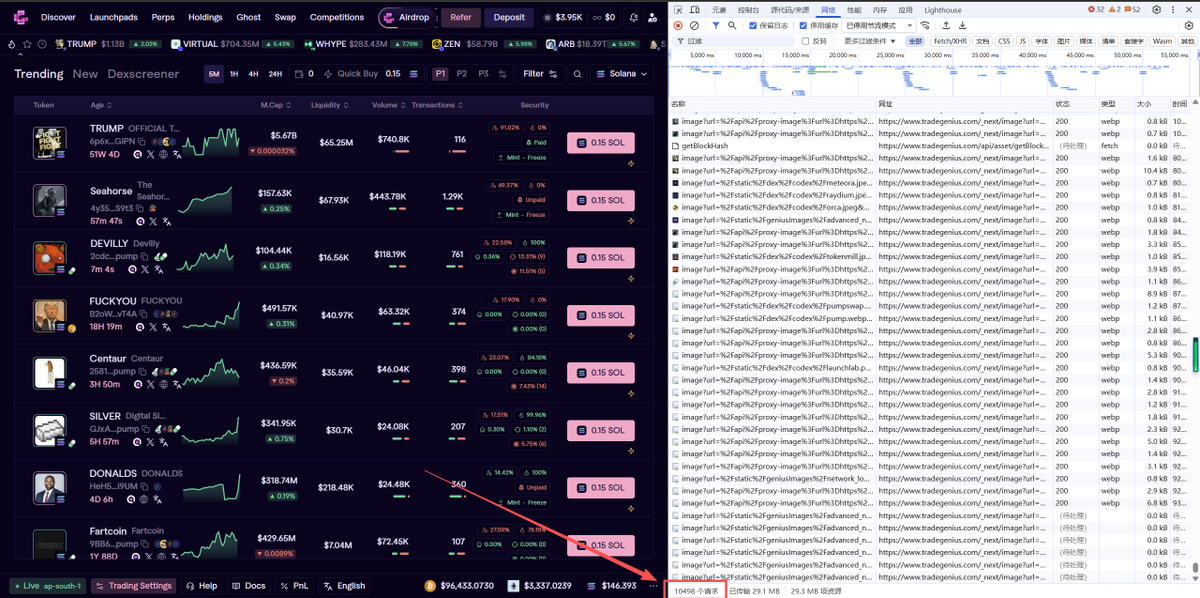This screenshot has height=598, width=1200.
Task: Select the P2 preset
Action: (x=461, y=74)
